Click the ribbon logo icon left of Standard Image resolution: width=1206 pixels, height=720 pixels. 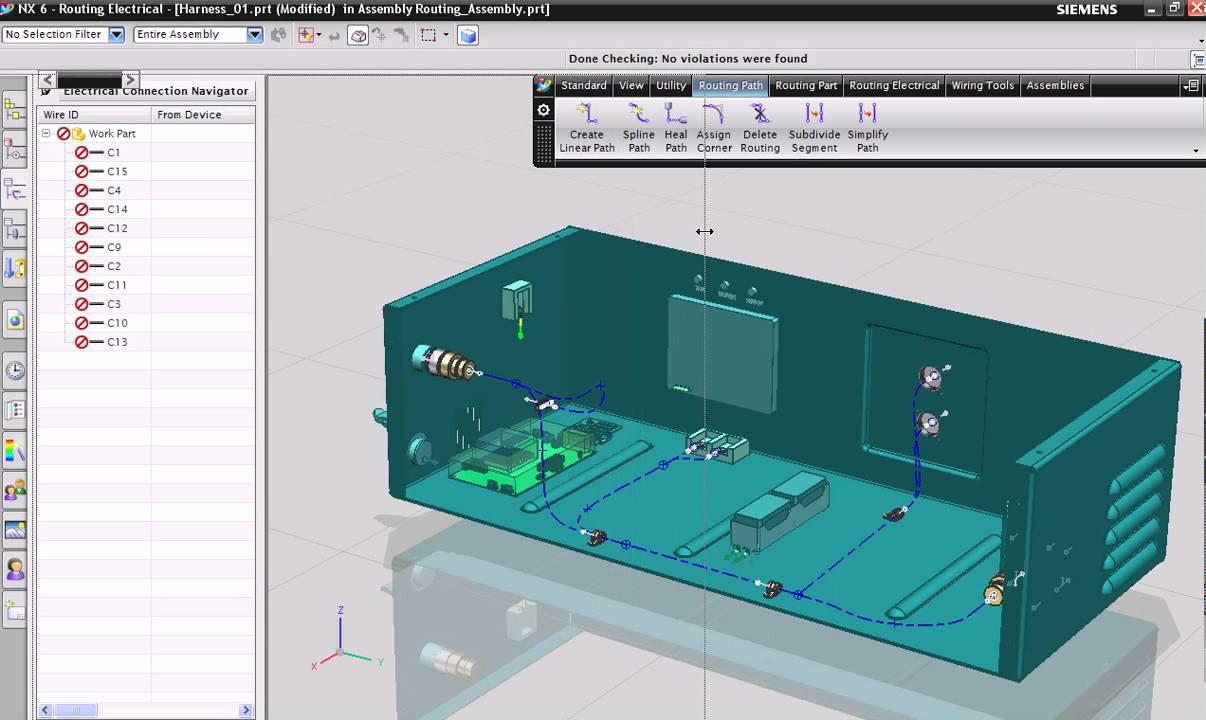click(543, 85)
